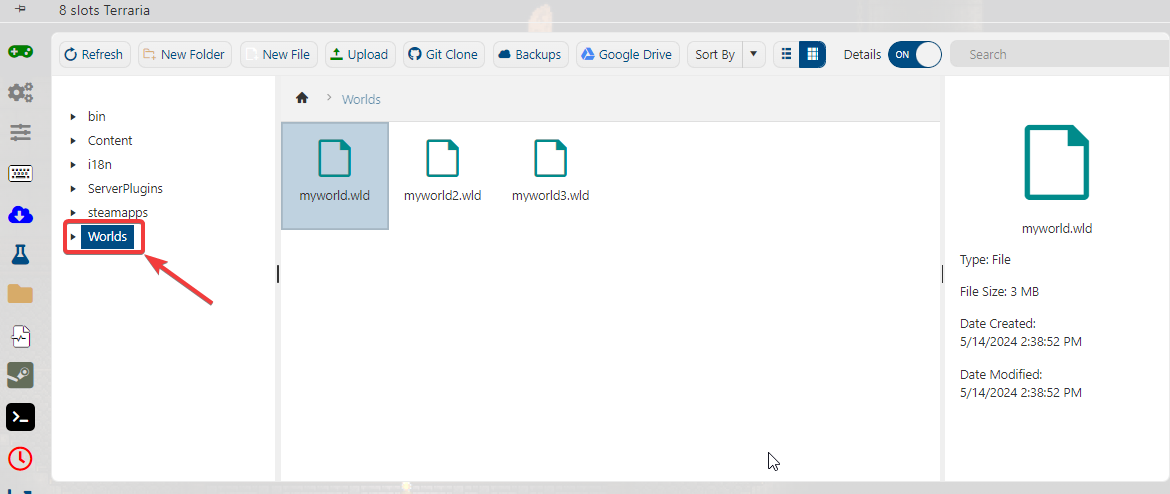Select the myworld2.wld file
Image resolution: width=1170 pixels, height=494 pixels.
442,175
